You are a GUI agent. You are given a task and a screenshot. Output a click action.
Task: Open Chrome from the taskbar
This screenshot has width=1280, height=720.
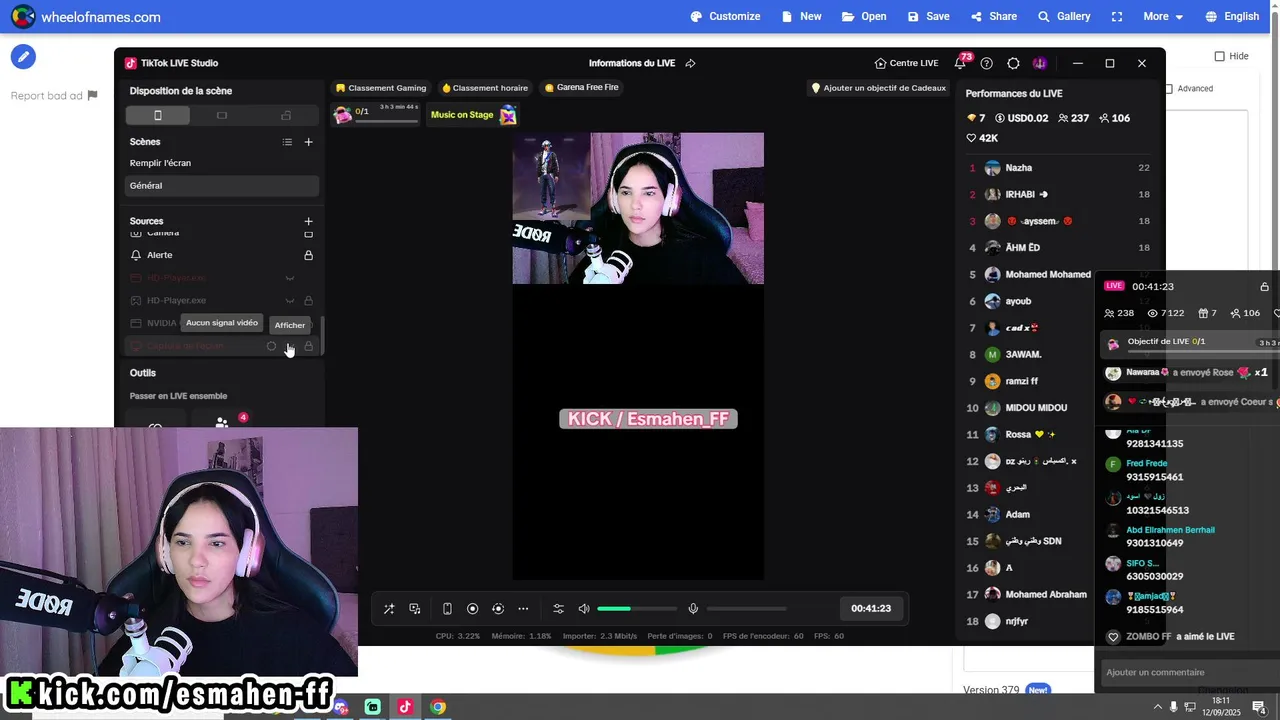(438, 707)
